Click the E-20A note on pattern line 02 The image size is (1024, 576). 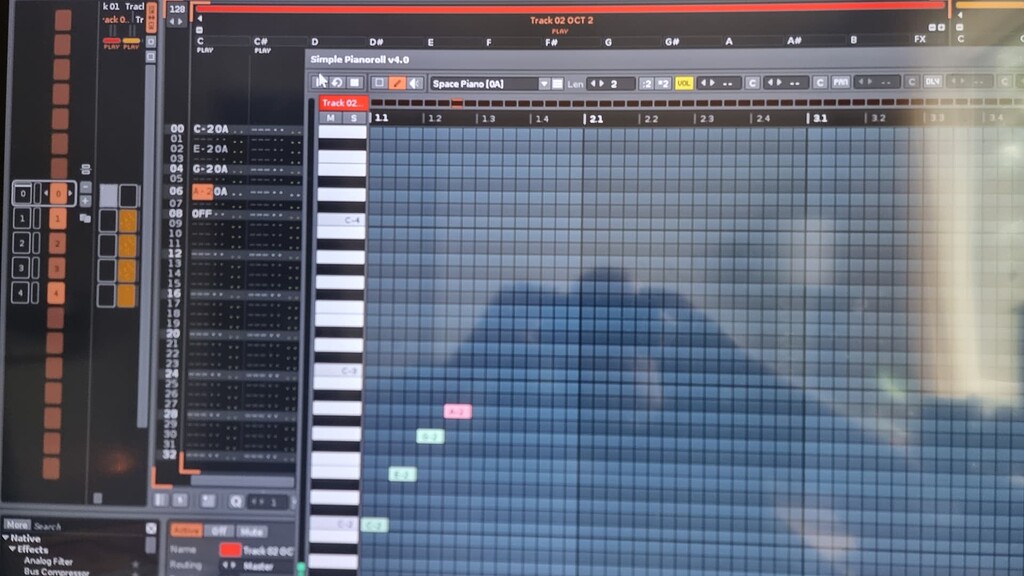coord(211,149)
